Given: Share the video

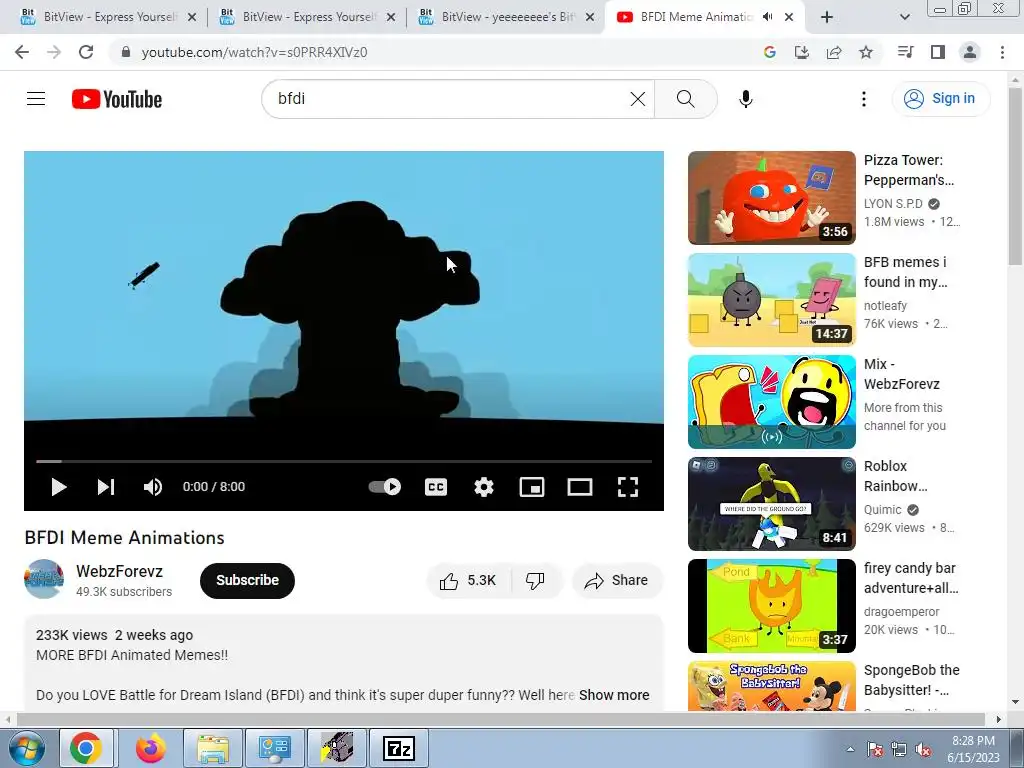Looking at the screenshot, I should tap(617, 581).
